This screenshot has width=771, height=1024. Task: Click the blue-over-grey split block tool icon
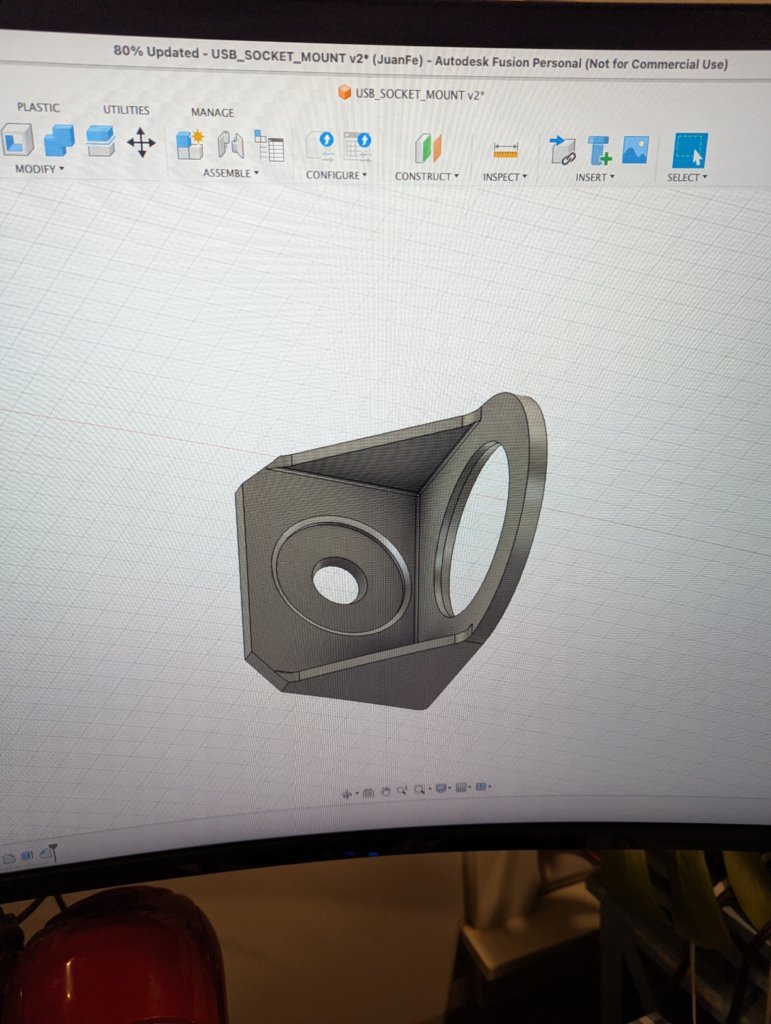(101, 141)
